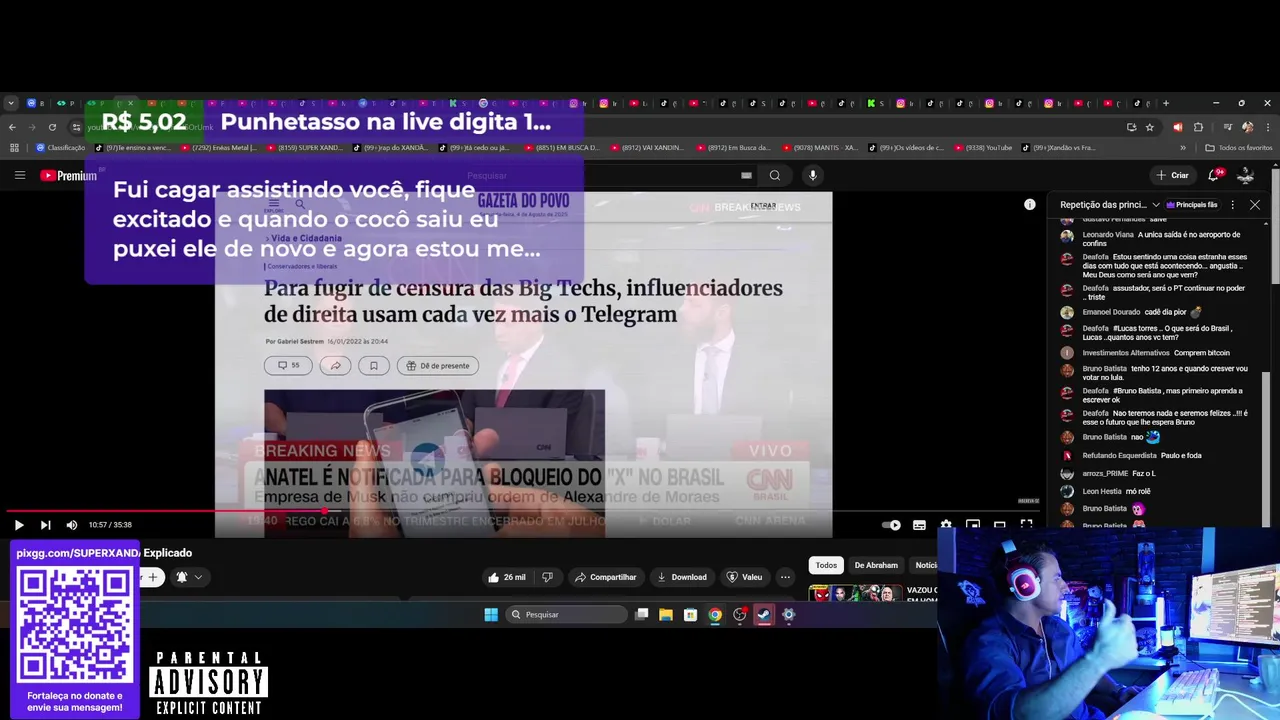Open the YouTube hamburger guide menu
The height and width of the screenshot is (720, 1280).
[x=20, y=175]
